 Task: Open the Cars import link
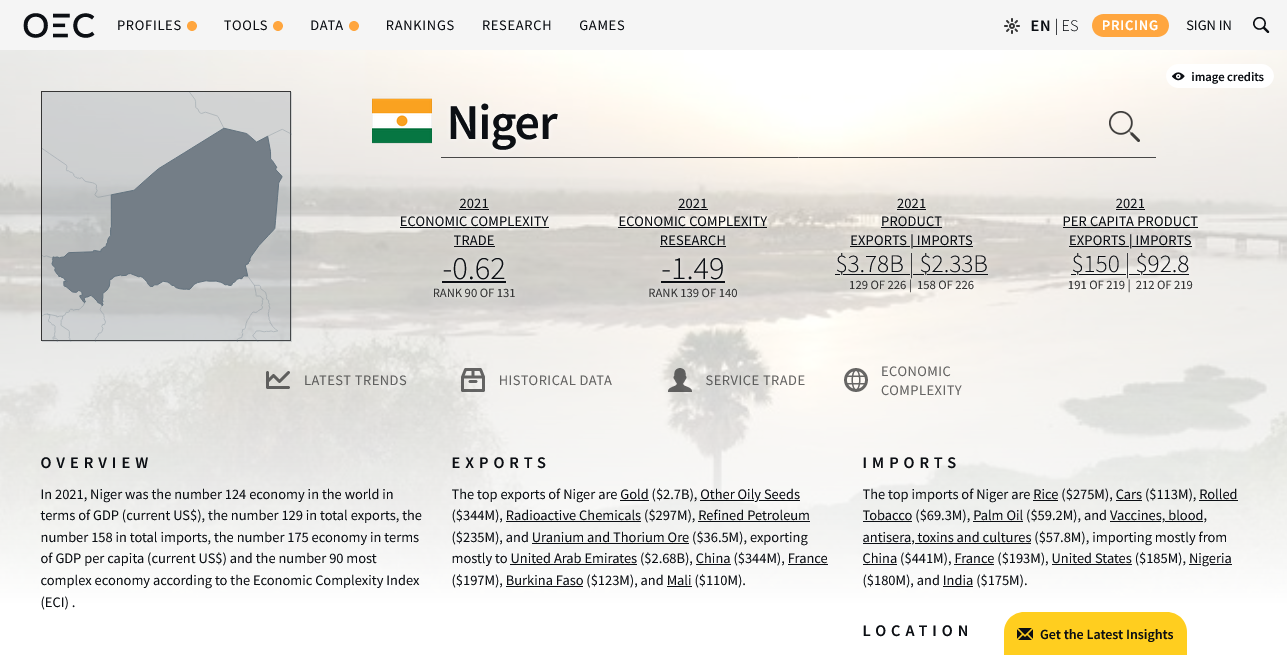point(1128,494)
